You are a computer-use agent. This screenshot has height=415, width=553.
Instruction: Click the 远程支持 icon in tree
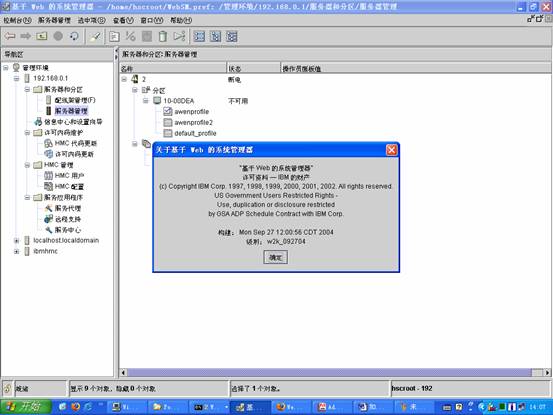48,219
